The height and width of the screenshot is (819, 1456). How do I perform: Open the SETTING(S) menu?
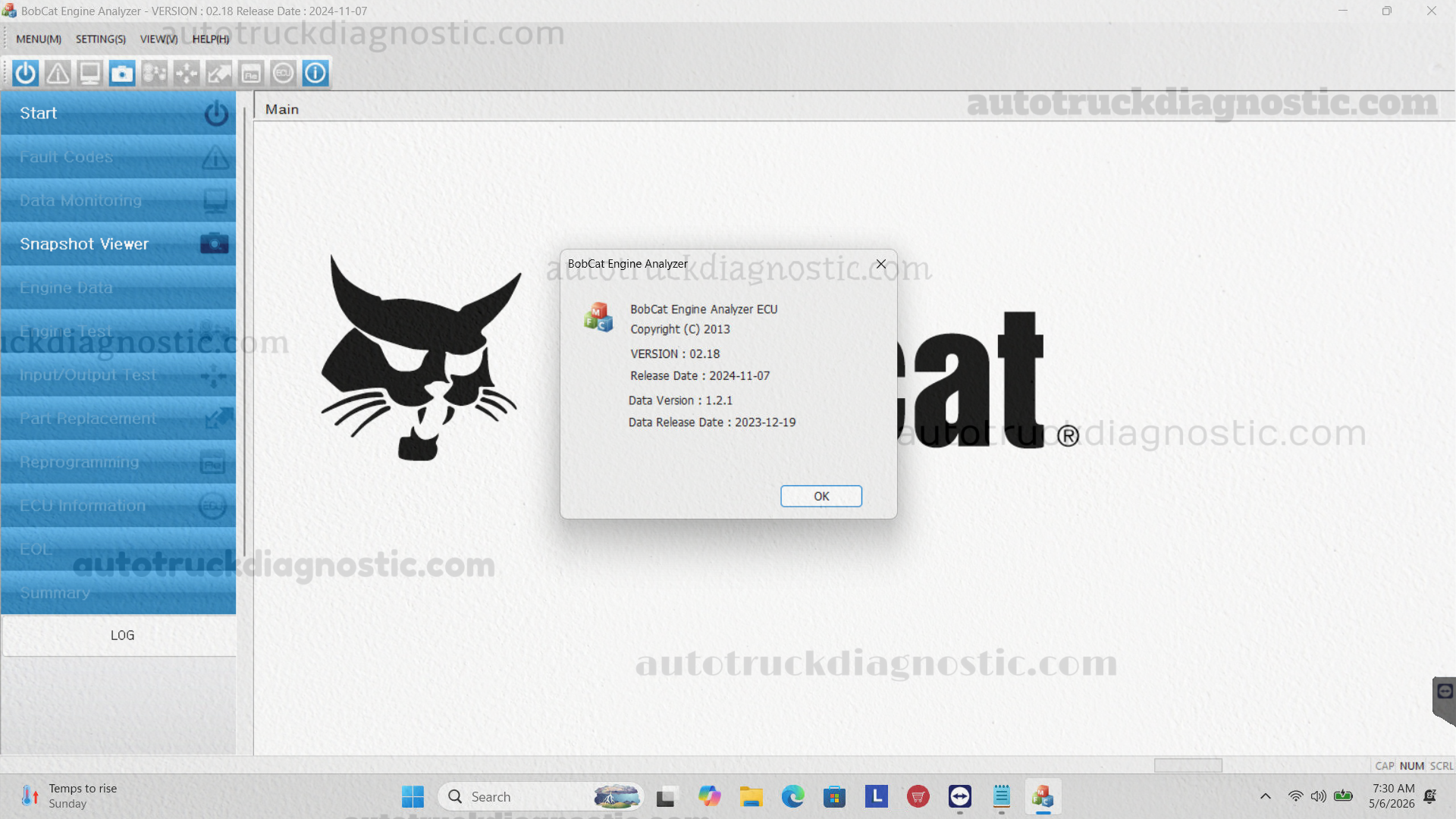tap(101, 39)
